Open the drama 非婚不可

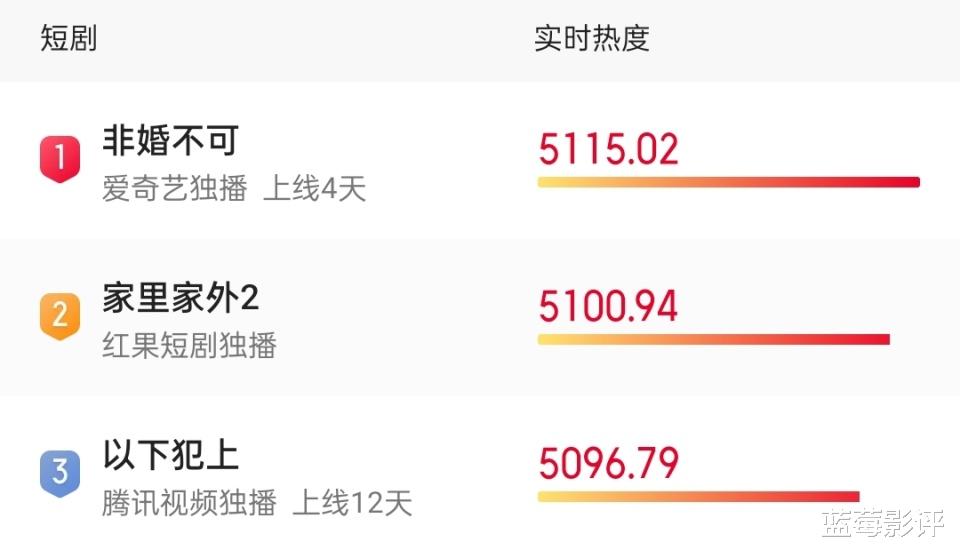pyautogui.click(x=170, y=141)
